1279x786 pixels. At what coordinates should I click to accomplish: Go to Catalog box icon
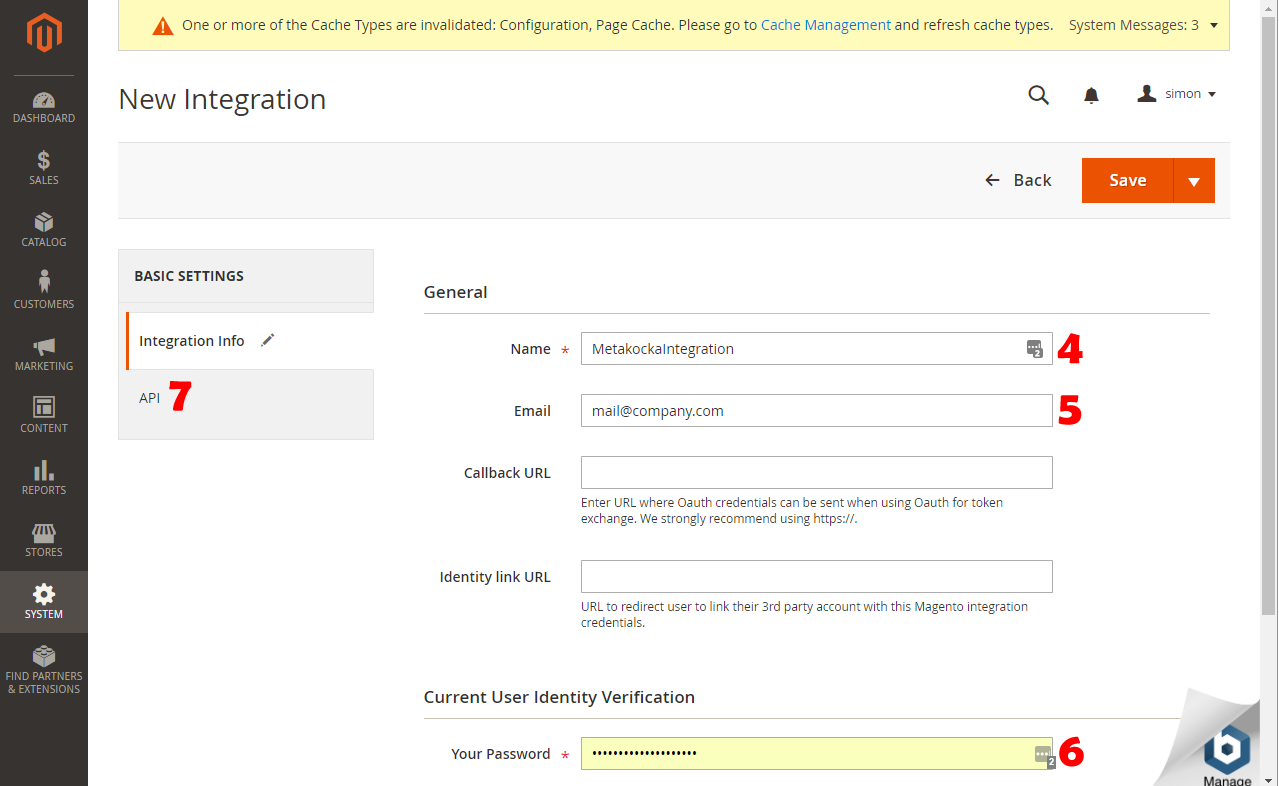[44, 223]
